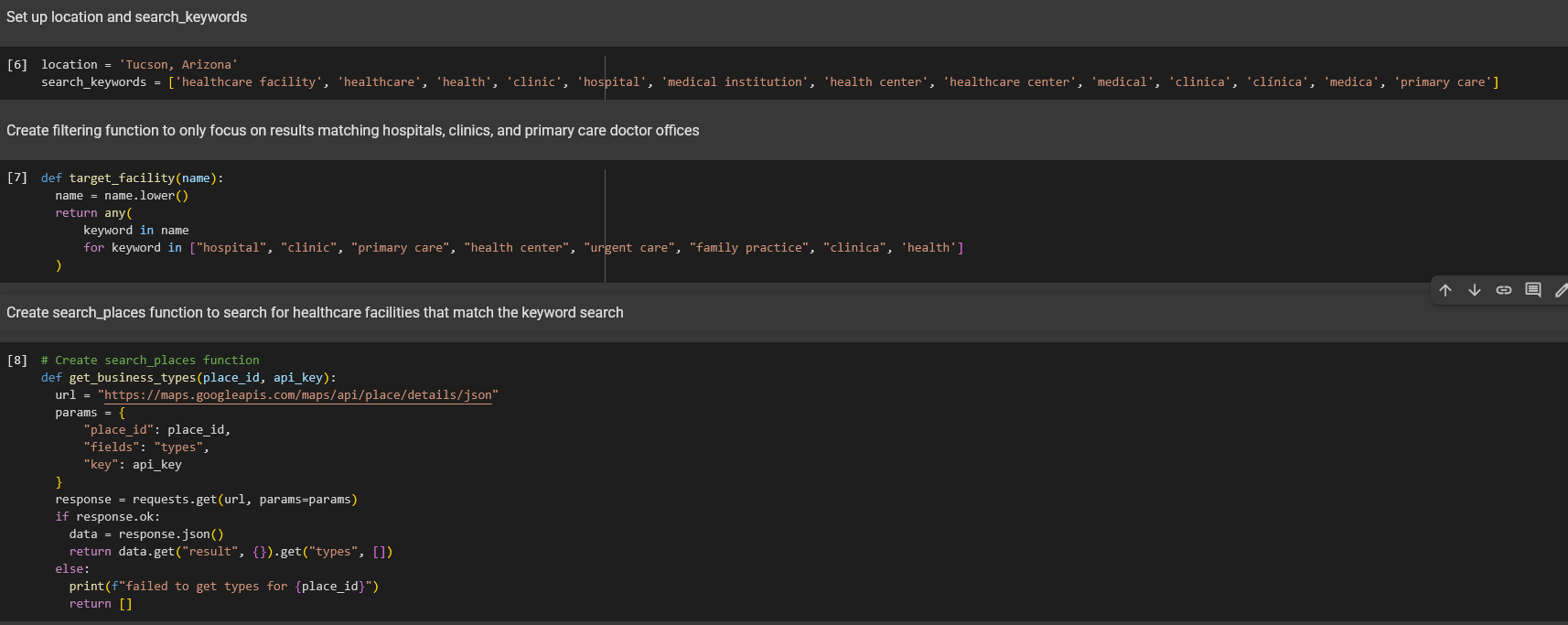Open the maps.googleapis.com place details URL
This screenshot has height=625, width=1568.
coord(298,395)
